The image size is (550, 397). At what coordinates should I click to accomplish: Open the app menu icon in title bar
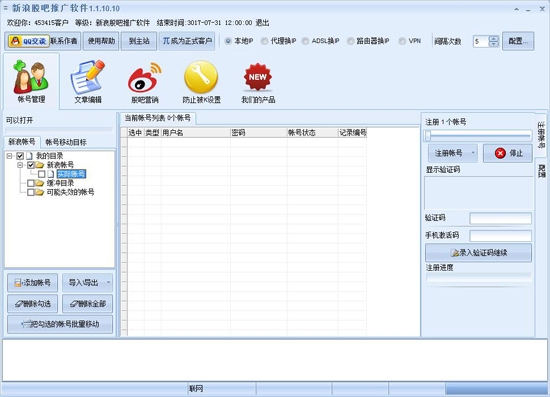tap(5, 8)
